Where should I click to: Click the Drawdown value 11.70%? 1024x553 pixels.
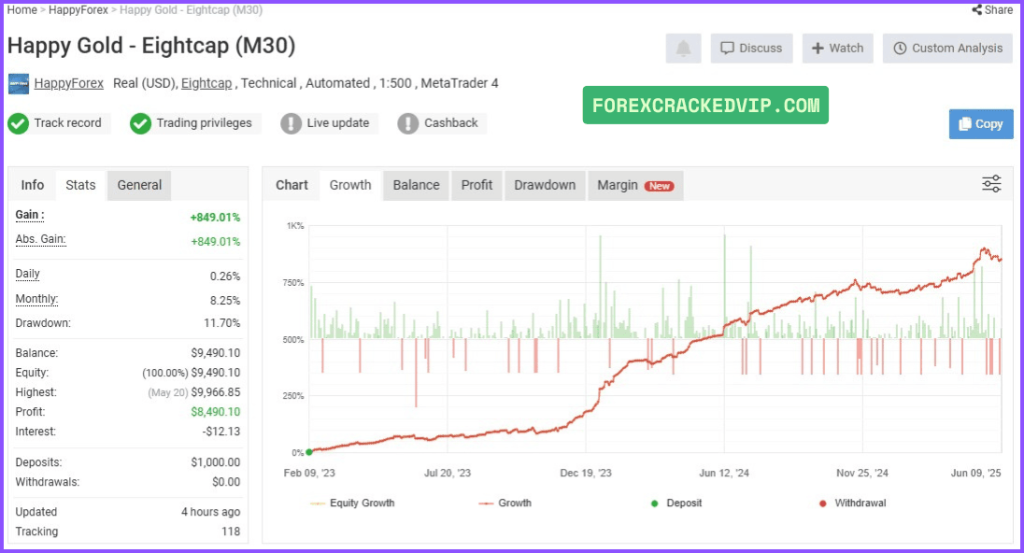coord(221,323)
